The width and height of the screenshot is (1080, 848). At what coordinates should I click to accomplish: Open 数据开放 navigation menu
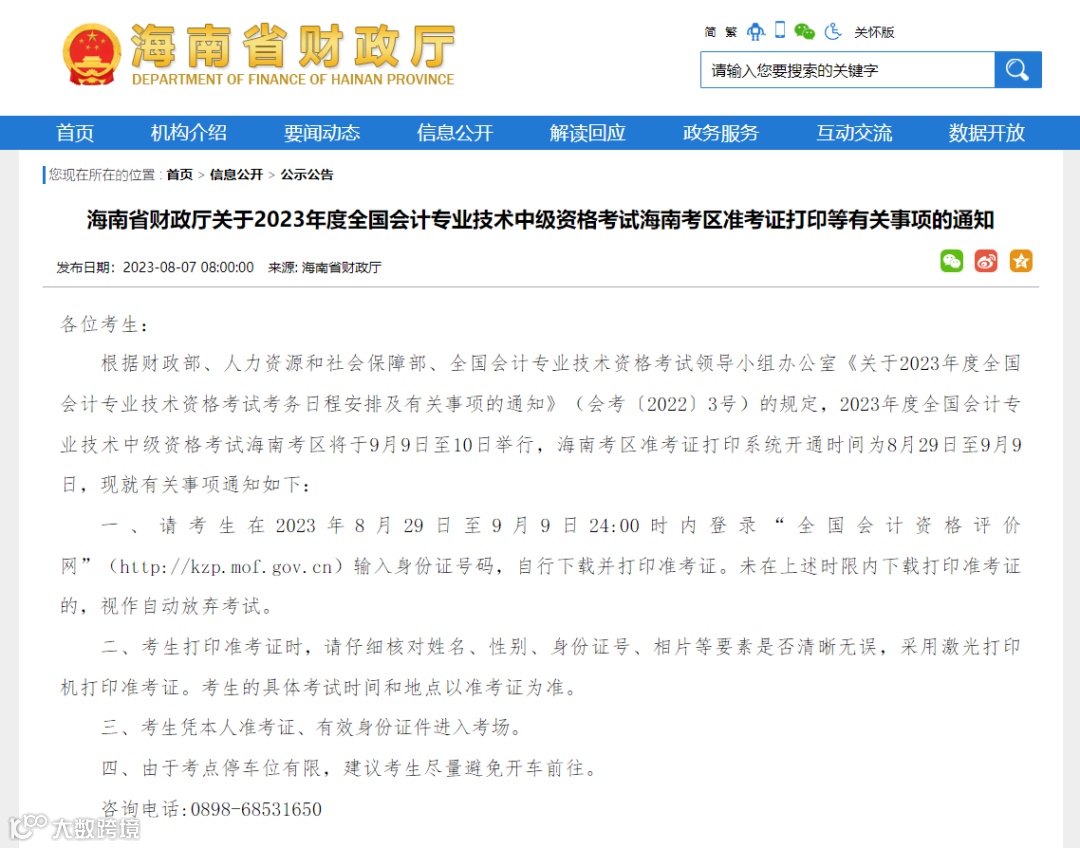(987, 132)
